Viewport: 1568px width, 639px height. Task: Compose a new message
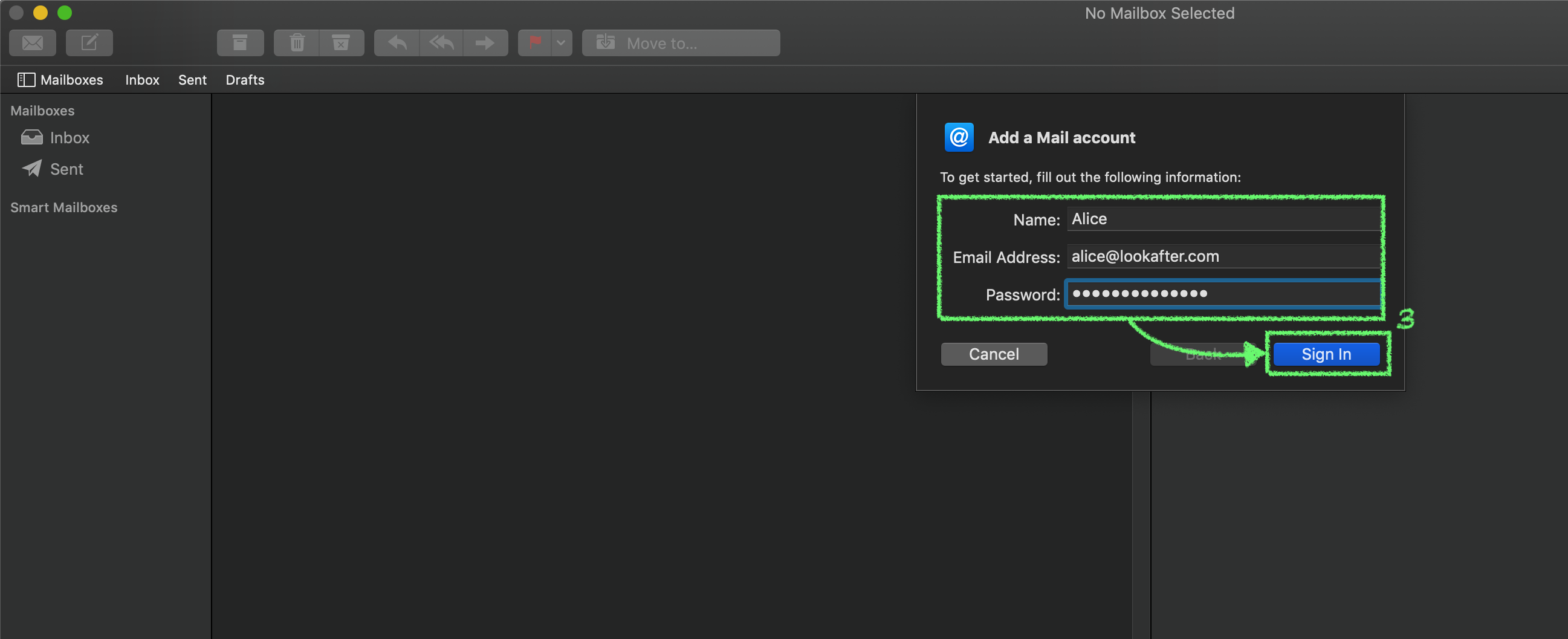tap(89, 43)
